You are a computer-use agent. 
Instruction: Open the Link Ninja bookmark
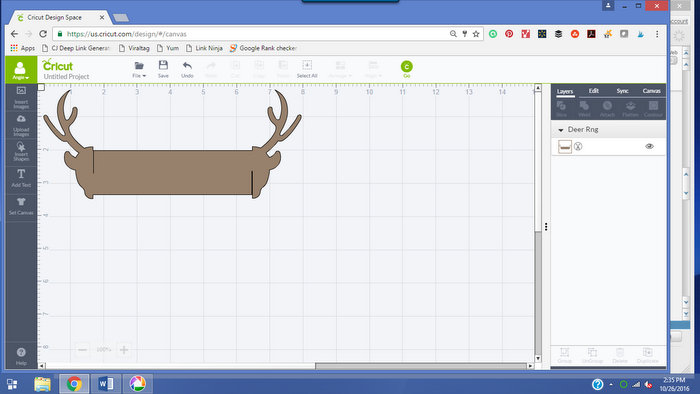(204, 48)
